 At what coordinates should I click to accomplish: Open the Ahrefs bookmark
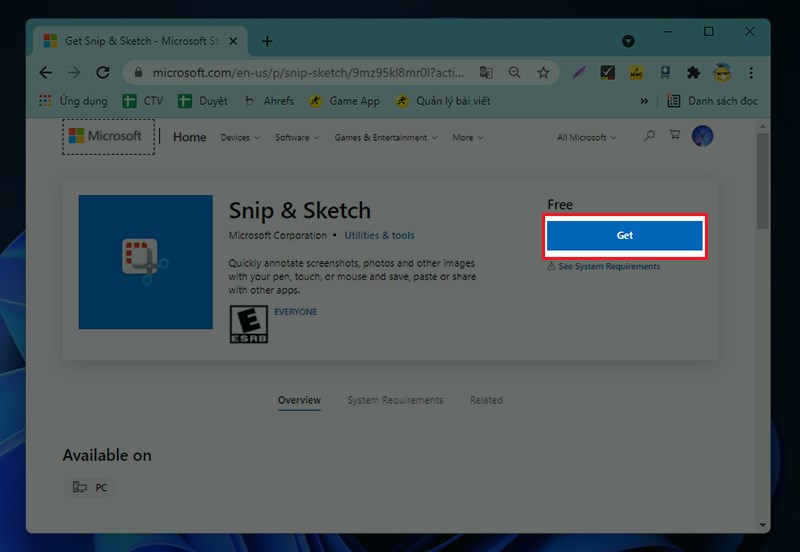pos(269,101)
